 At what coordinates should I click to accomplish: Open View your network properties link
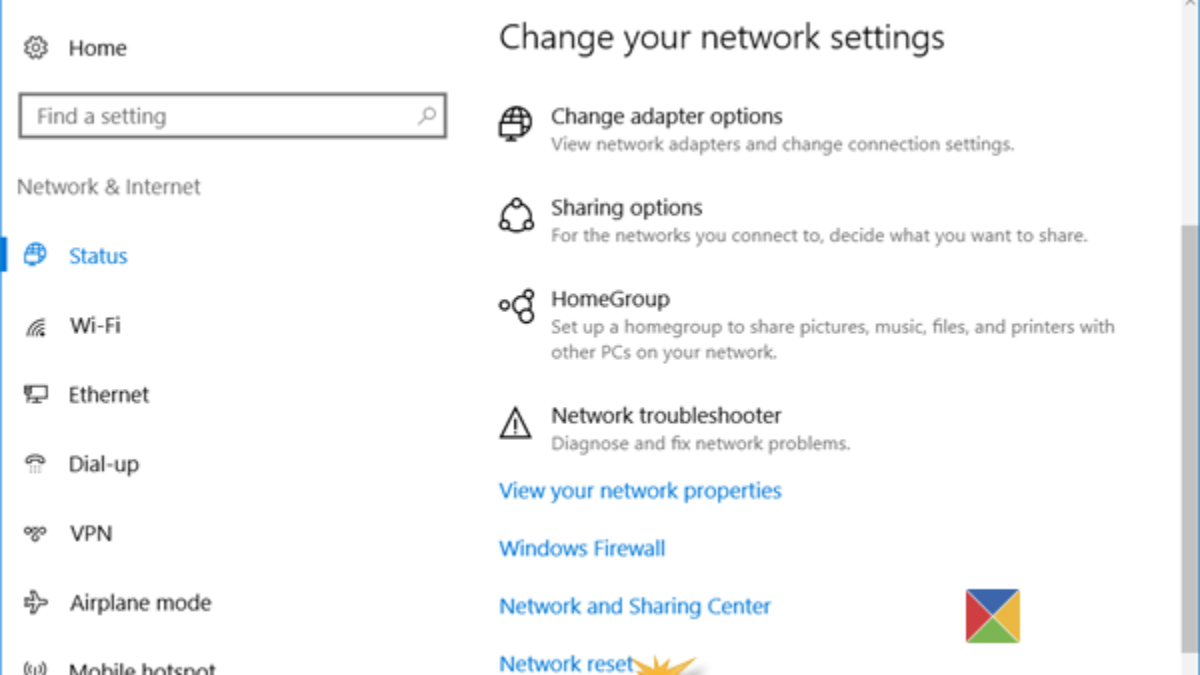click(640, 491)
